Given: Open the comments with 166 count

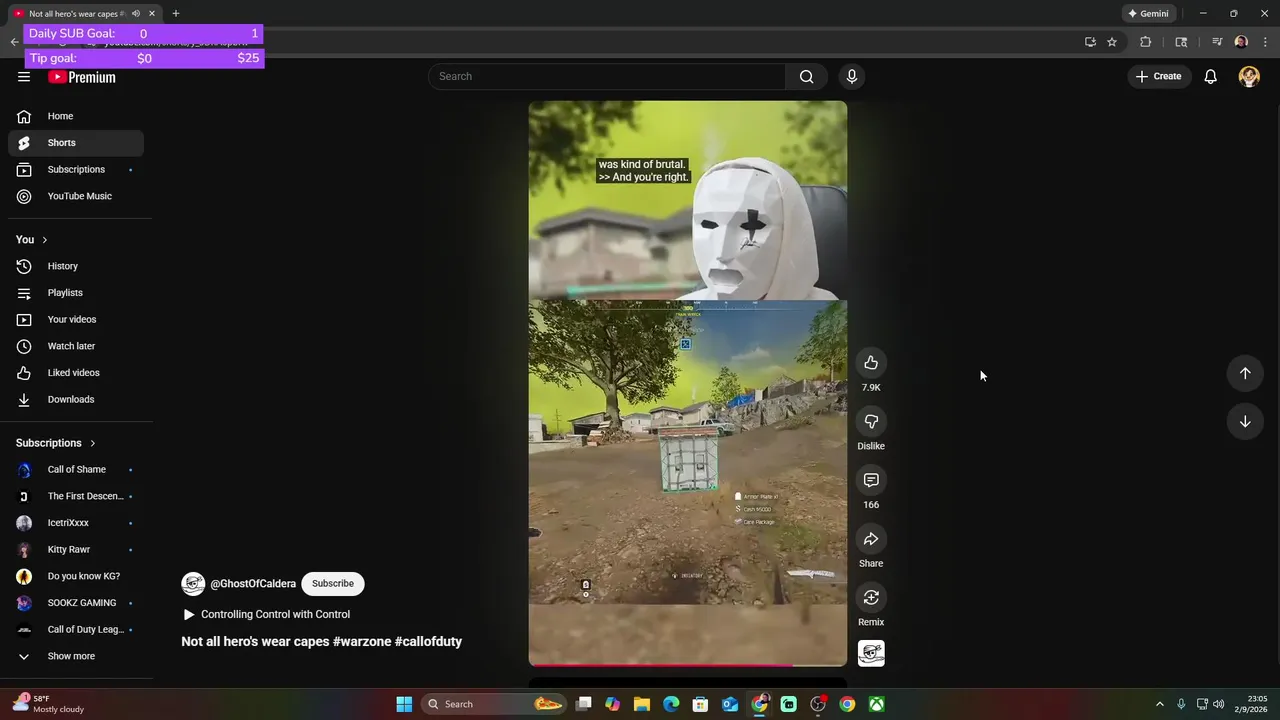Looking at the screenshot, I should [x=871, y=480].
